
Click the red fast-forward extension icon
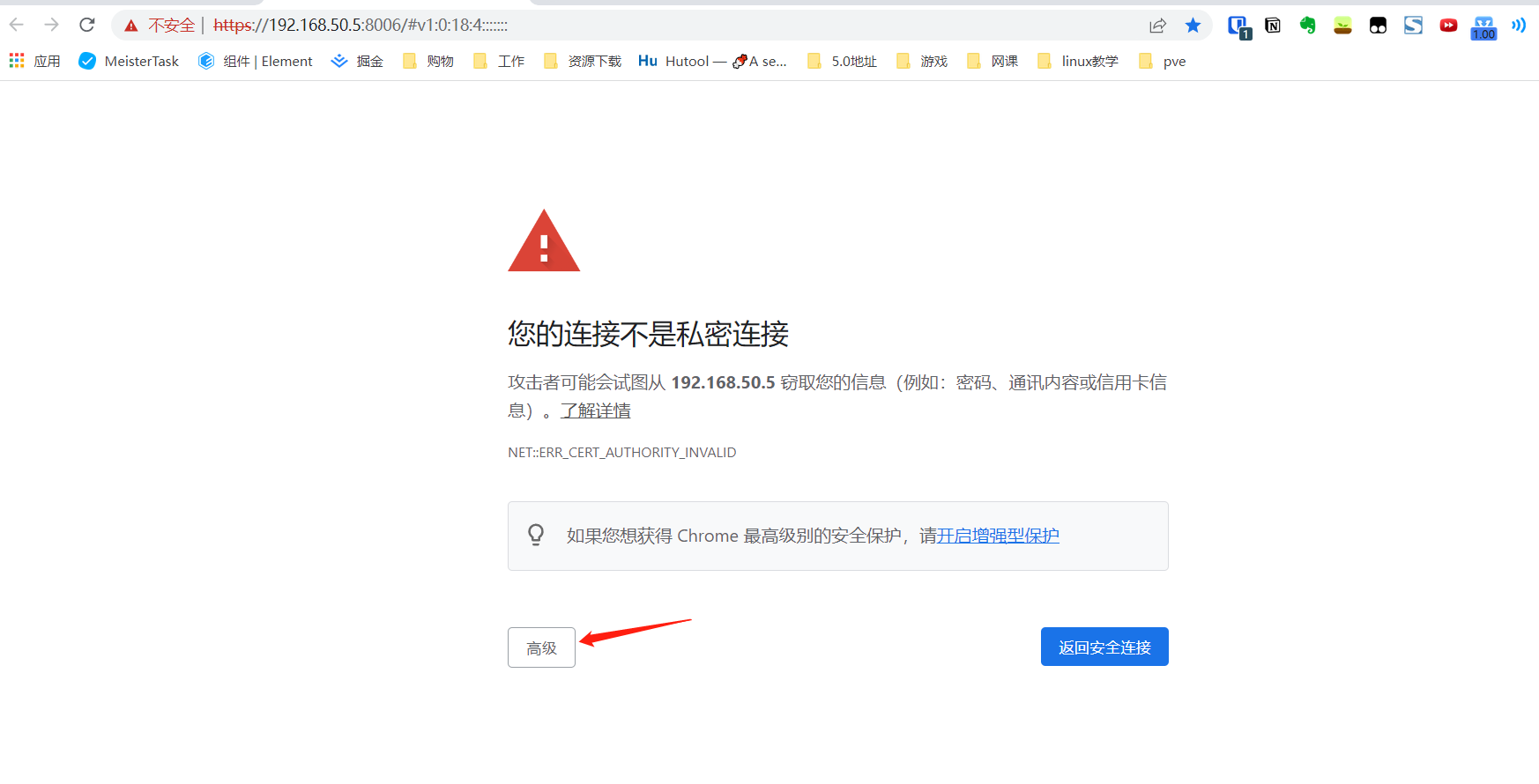[1448, 26]
